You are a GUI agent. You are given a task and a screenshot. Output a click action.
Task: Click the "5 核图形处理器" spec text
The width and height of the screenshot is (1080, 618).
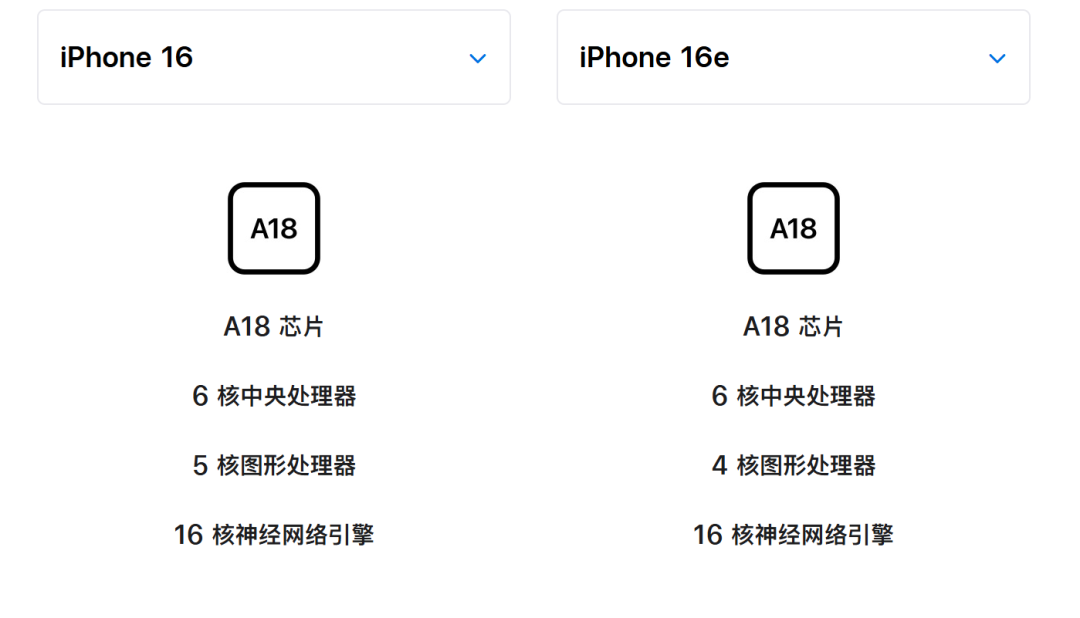tap(274, 465)
